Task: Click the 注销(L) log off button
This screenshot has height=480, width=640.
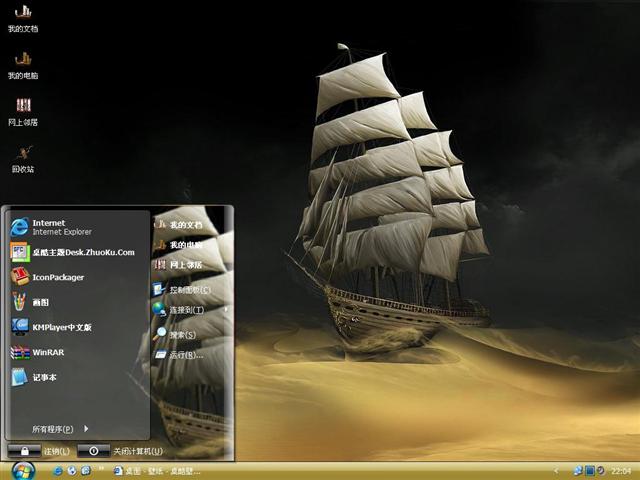Action: point(39,451)
